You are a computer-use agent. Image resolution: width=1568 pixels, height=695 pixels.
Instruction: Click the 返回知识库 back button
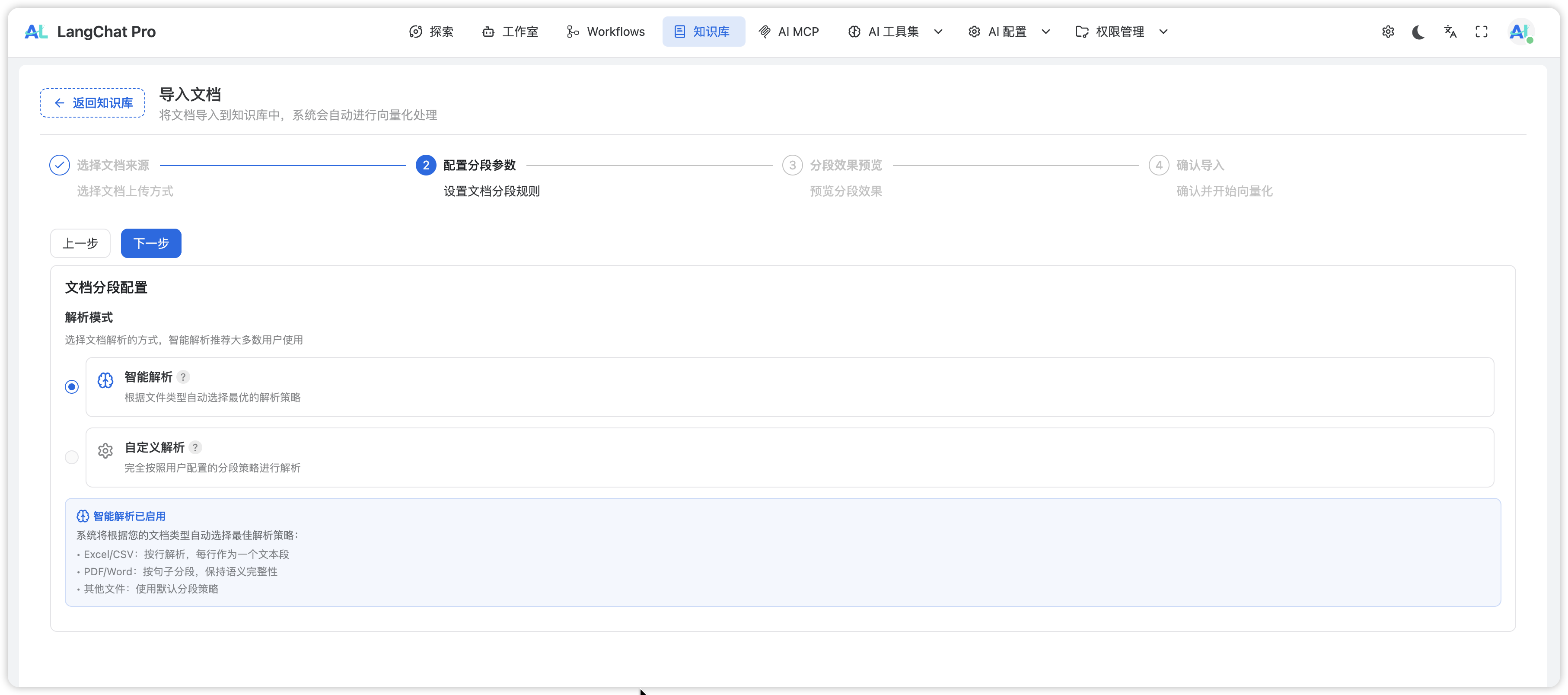point(92,103)
